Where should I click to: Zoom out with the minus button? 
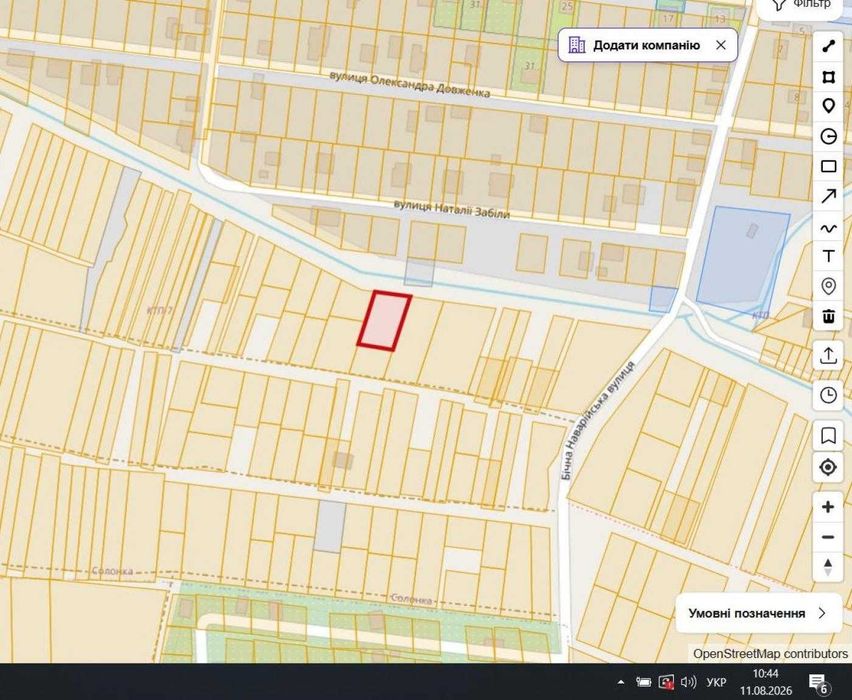(x=828, y=538)
